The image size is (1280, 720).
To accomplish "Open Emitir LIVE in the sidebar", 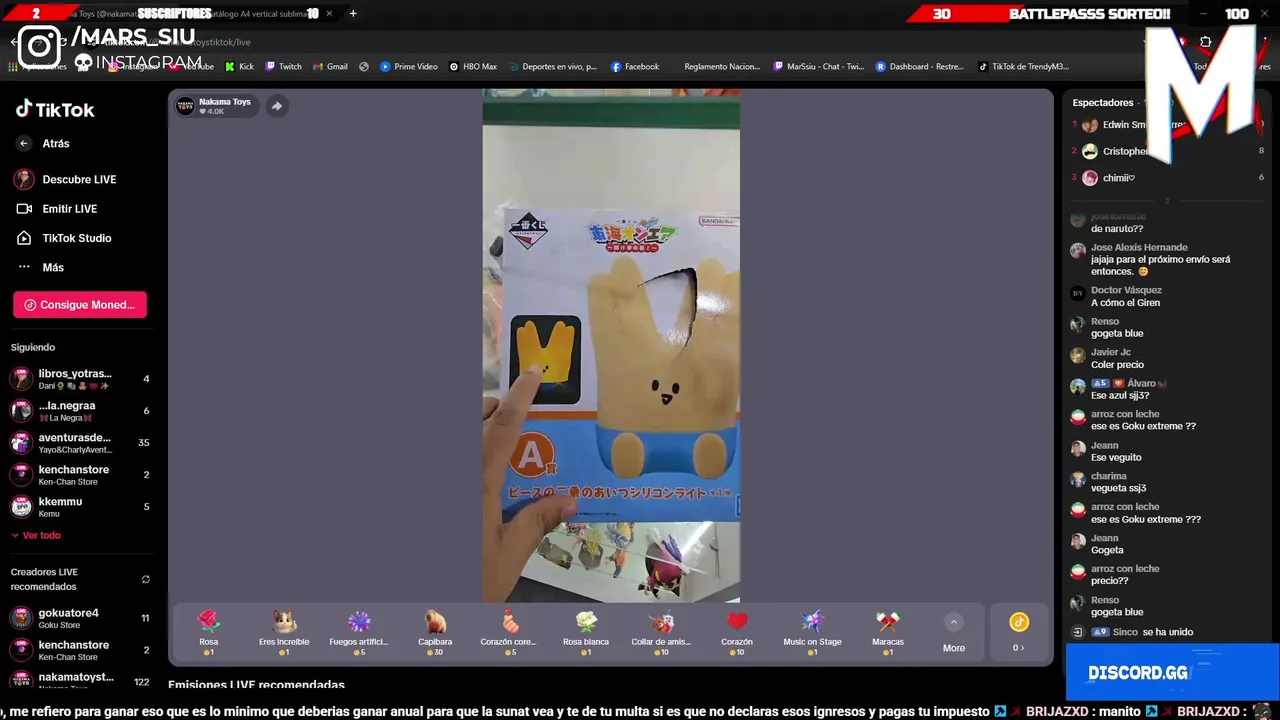I will point(57,208).
